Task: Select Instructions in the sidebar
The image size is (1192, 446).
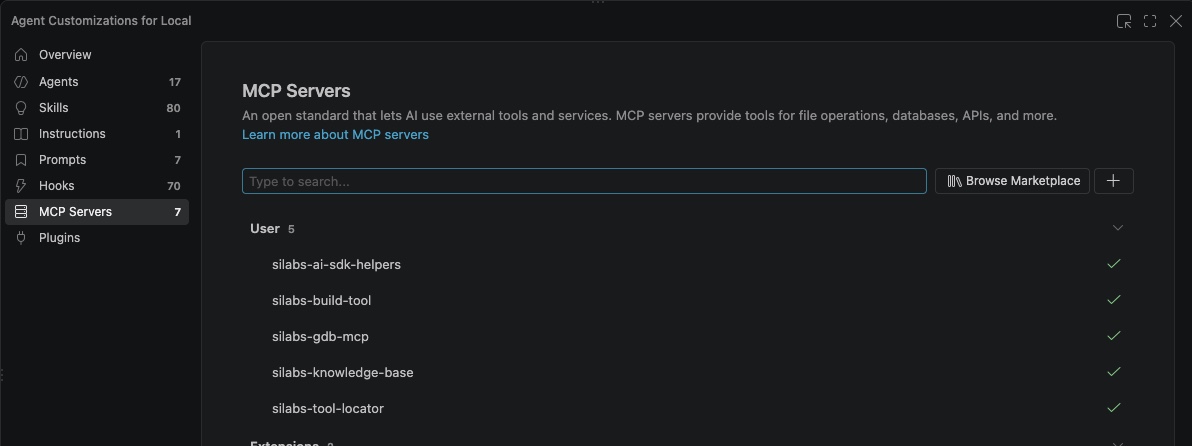Action: coord(97,134)
